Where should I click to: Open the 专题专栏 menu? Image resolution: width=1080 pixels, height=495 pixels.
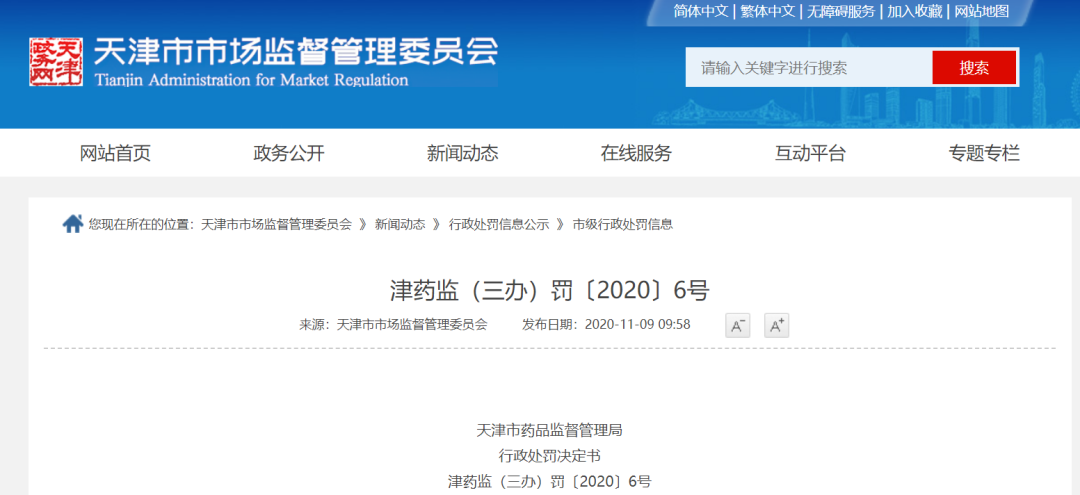coord(984,154)
